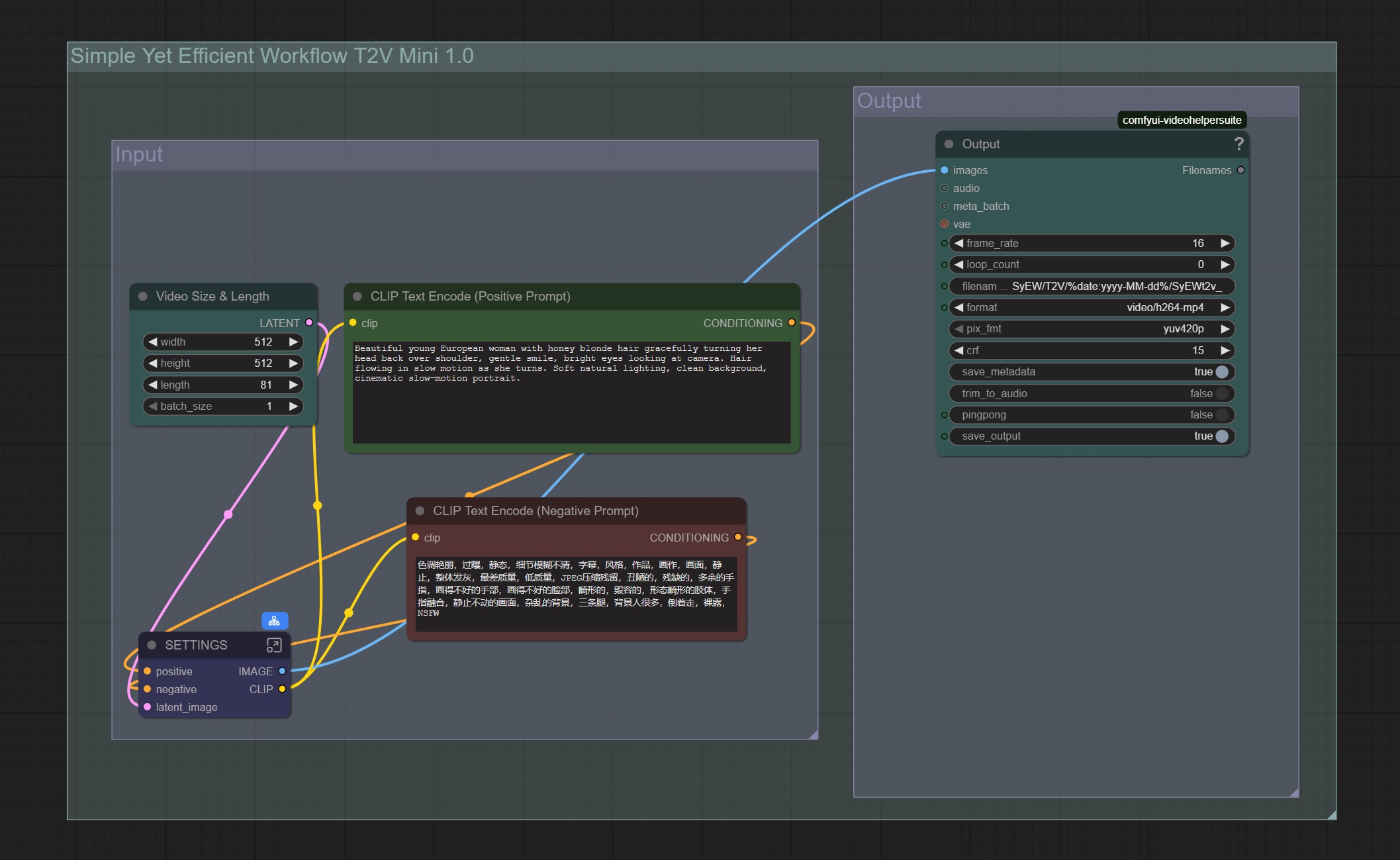
Task: Click the collapse dot on Positive Prompt node
Action: coord(357,297)
